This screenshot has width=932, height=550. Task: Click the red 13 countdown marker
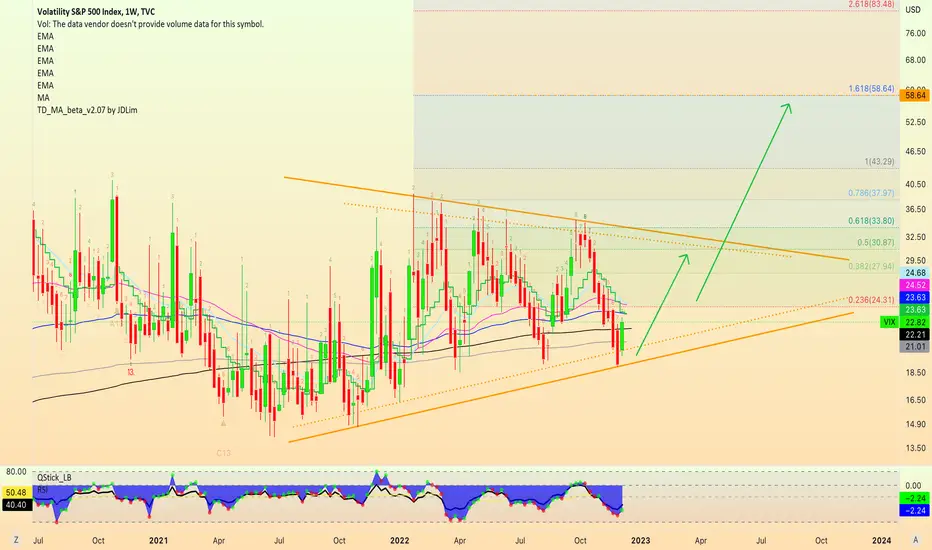coord(130,372)
